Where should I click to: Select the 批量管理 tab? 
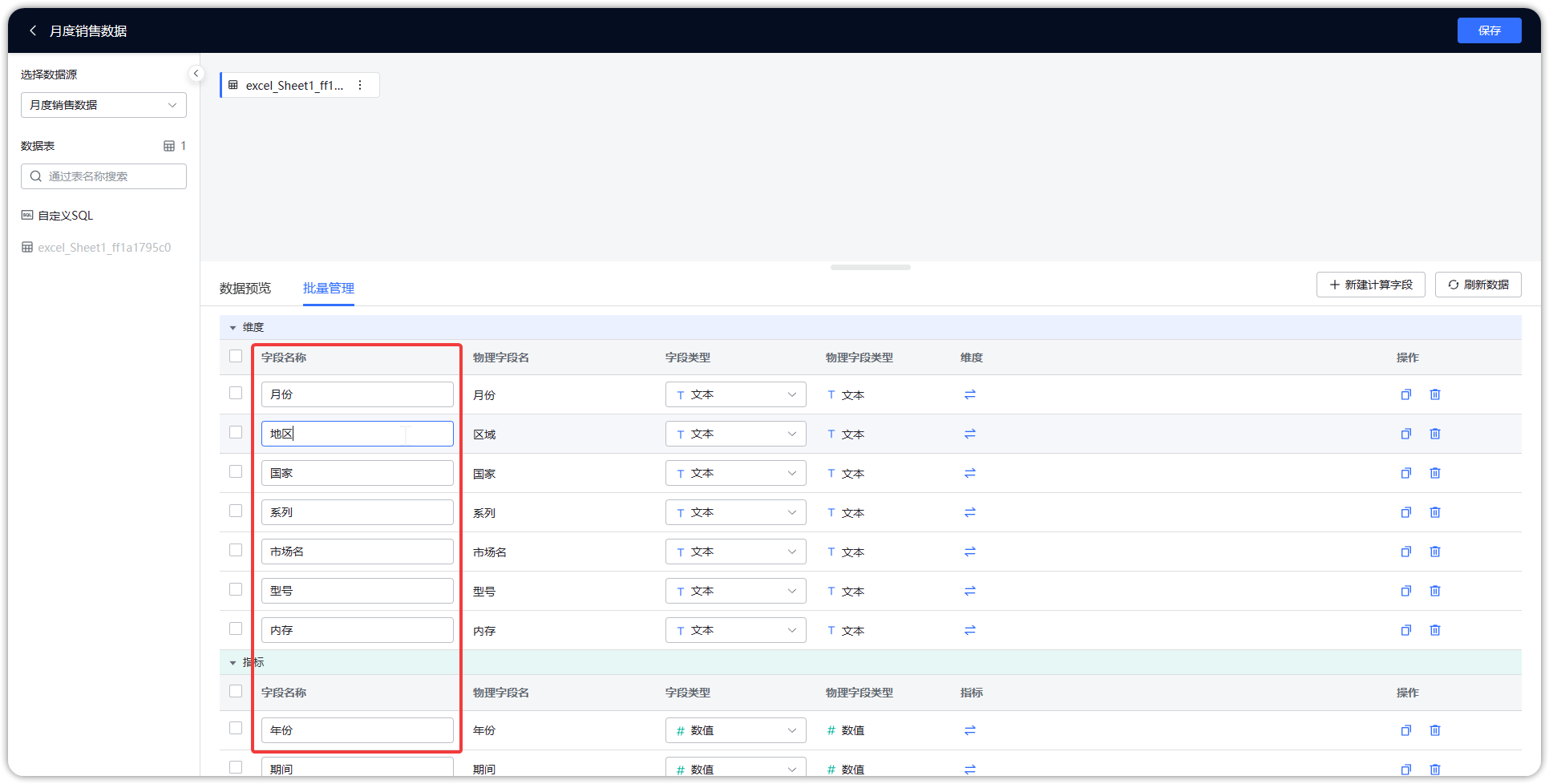pyautogui.click(x=328, y=288)
